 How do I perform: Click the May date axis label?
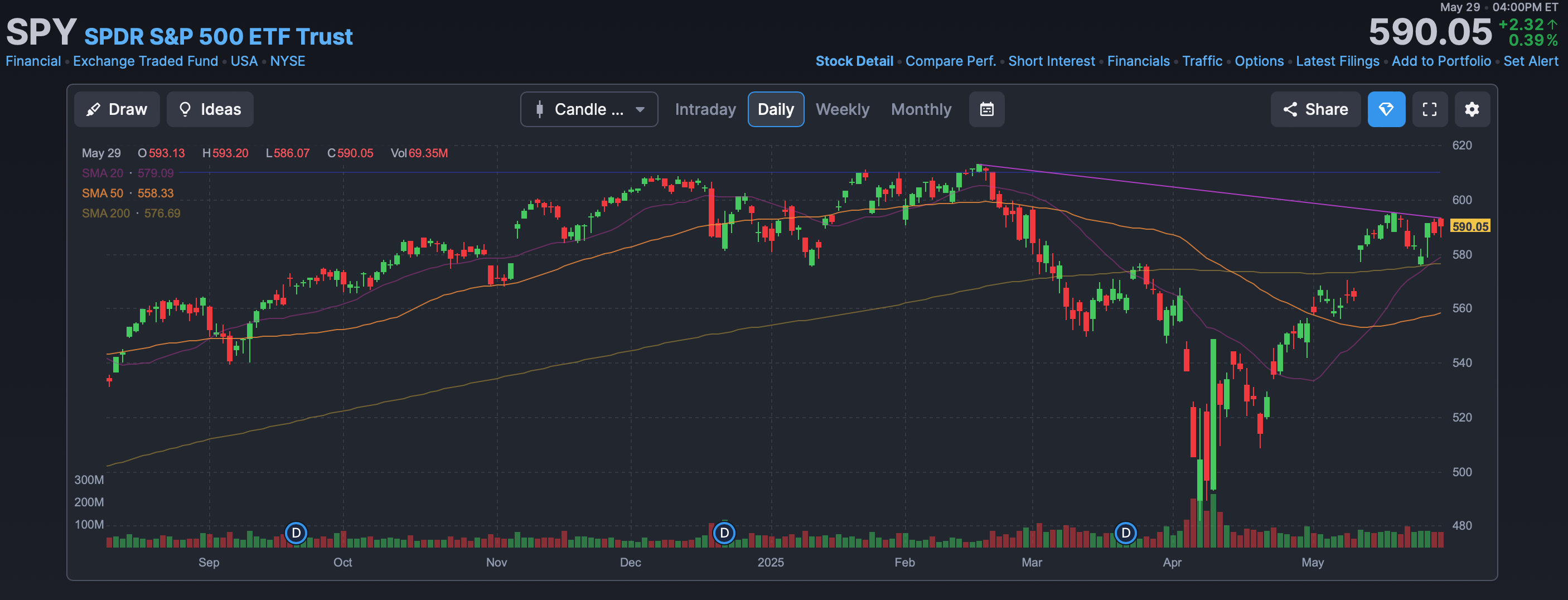click(1313, 562)
